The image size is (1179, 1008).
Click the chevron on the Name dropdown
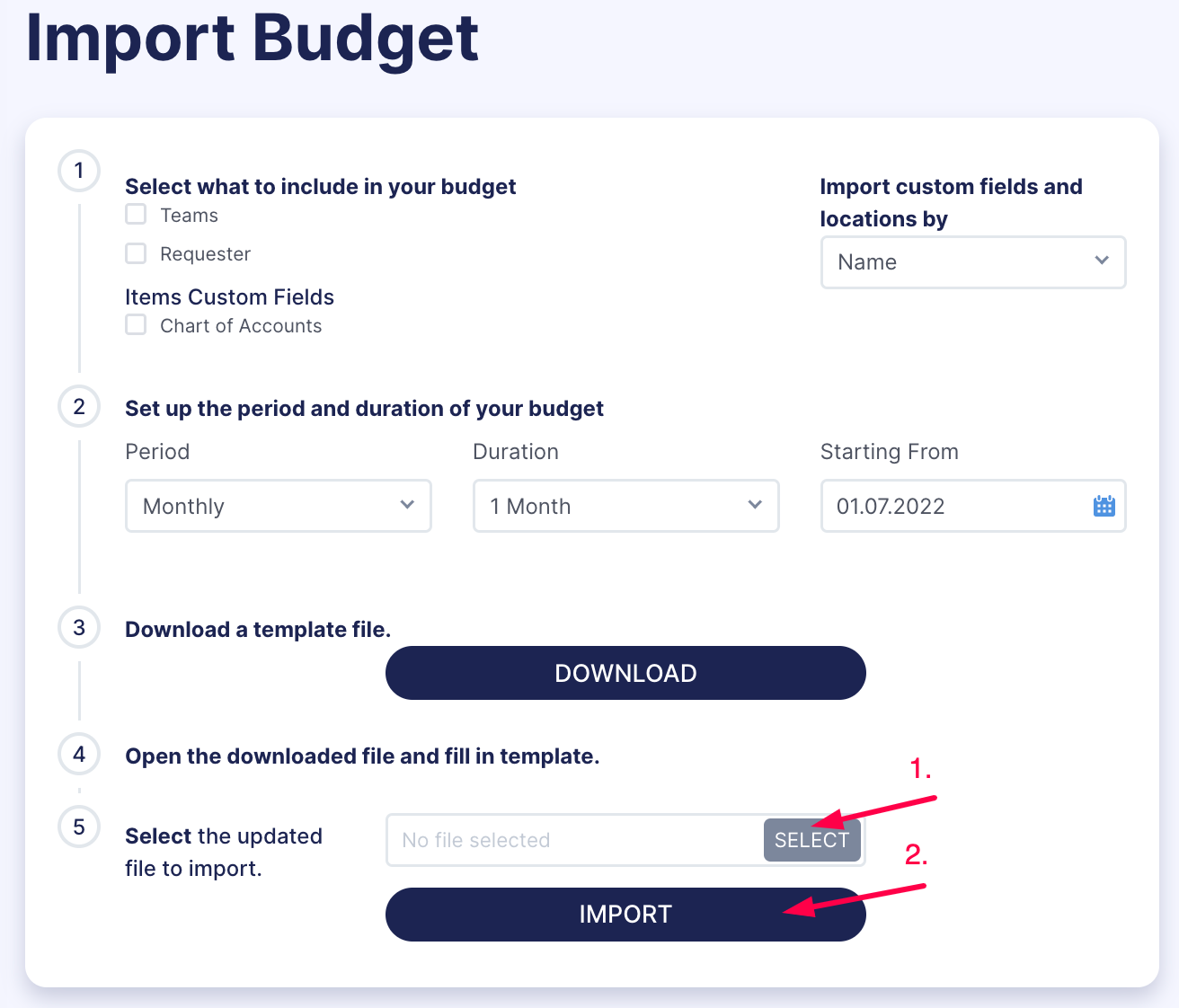(1102, 261)
